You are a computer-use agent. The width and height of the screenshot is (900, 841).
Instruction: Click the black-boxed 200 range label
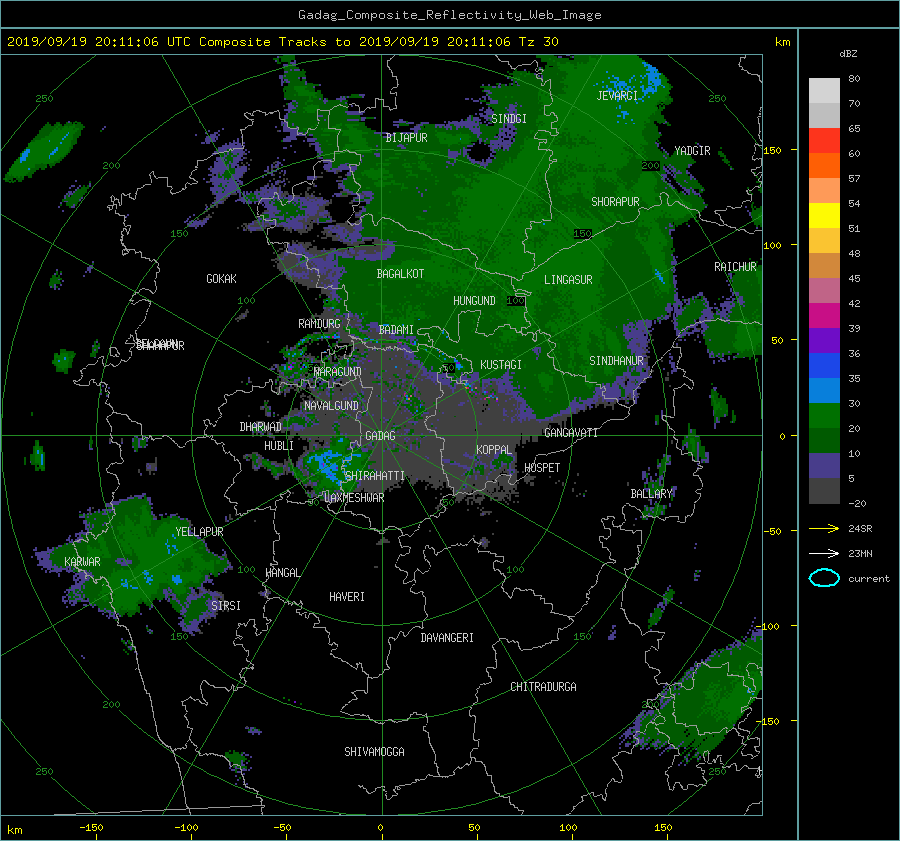[x=650, y=165]
